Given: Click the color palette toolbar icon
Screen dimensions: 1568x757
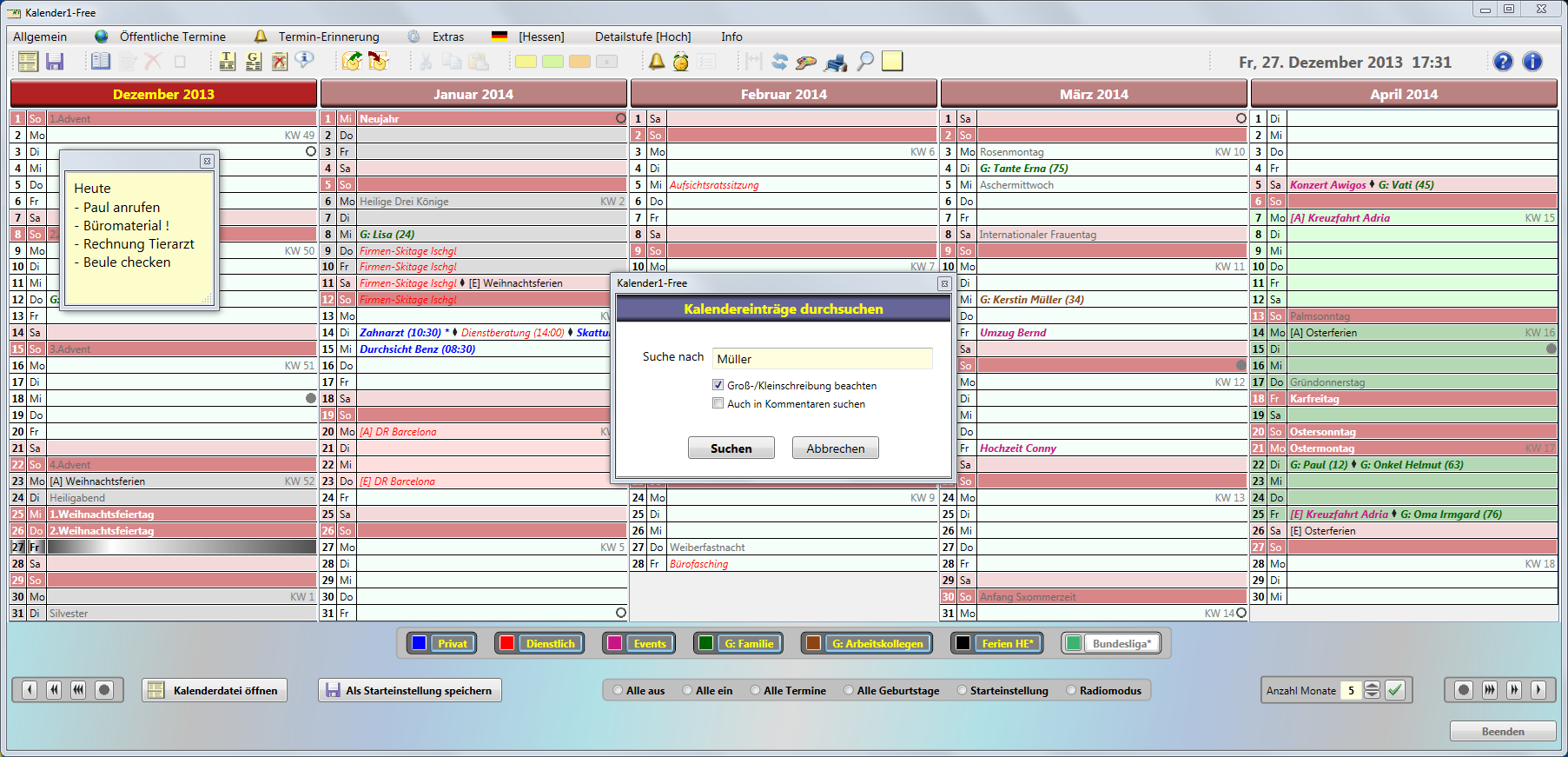Looking at the screenshot, I should pos(806,62).
